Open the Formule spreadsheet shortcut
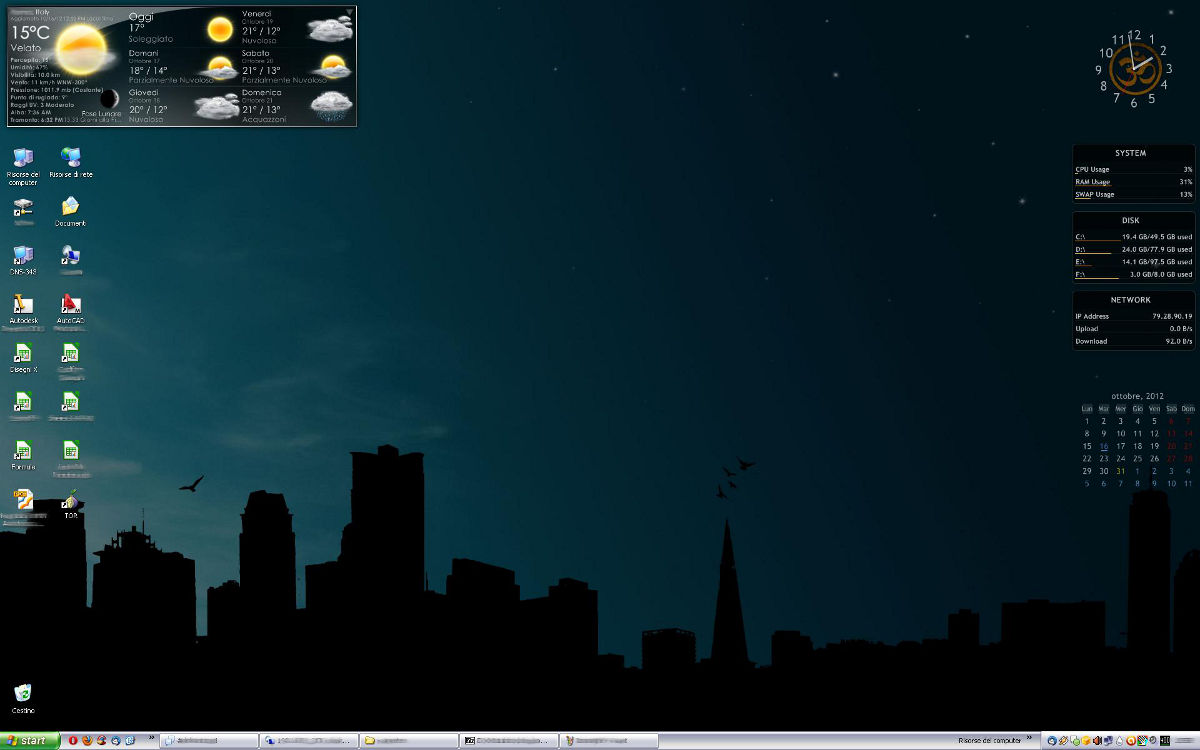The image size is (1200, 750). (x=22, y=452)
